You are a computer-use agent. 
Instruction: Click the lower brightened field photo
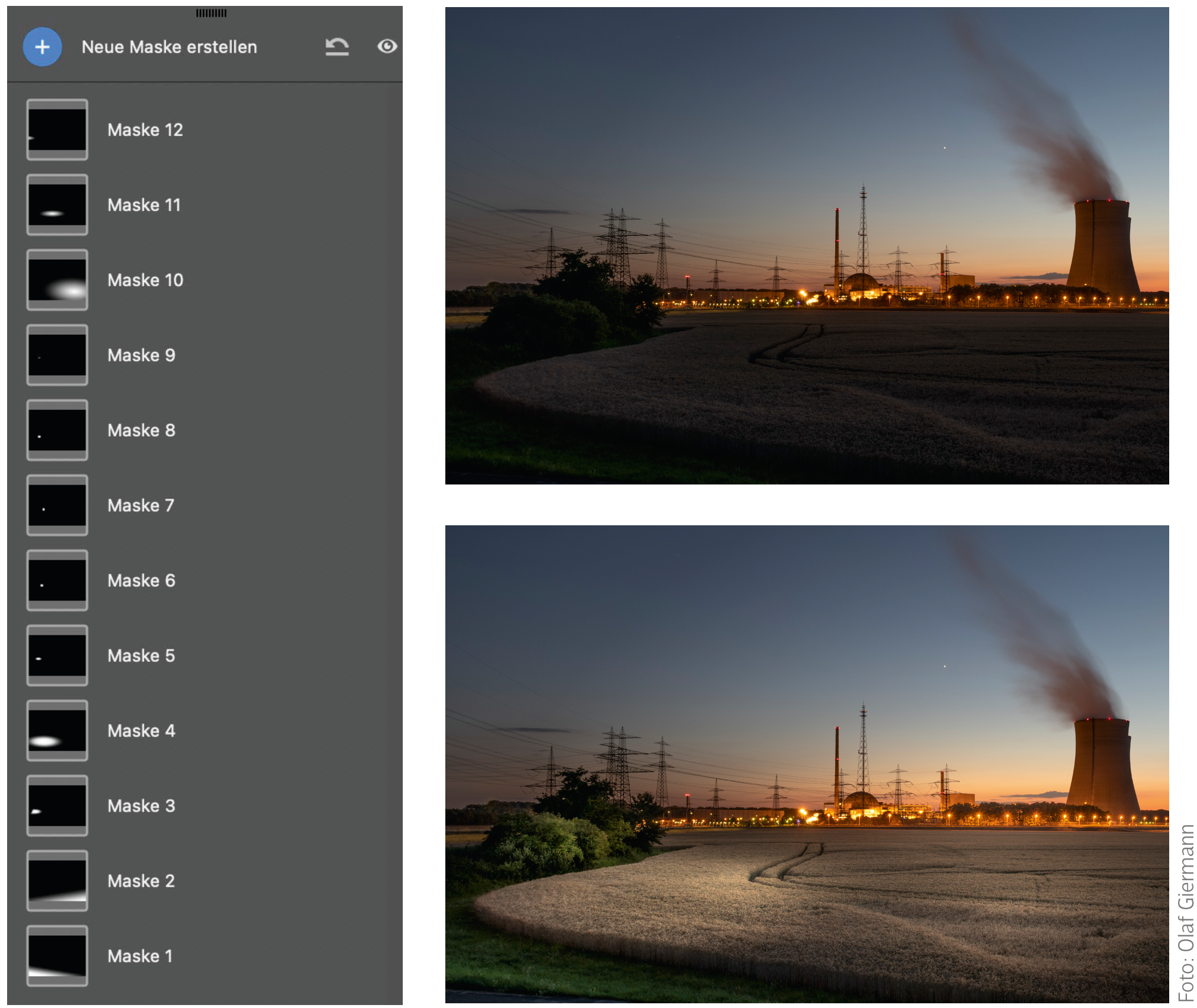[x=807, y=764]
